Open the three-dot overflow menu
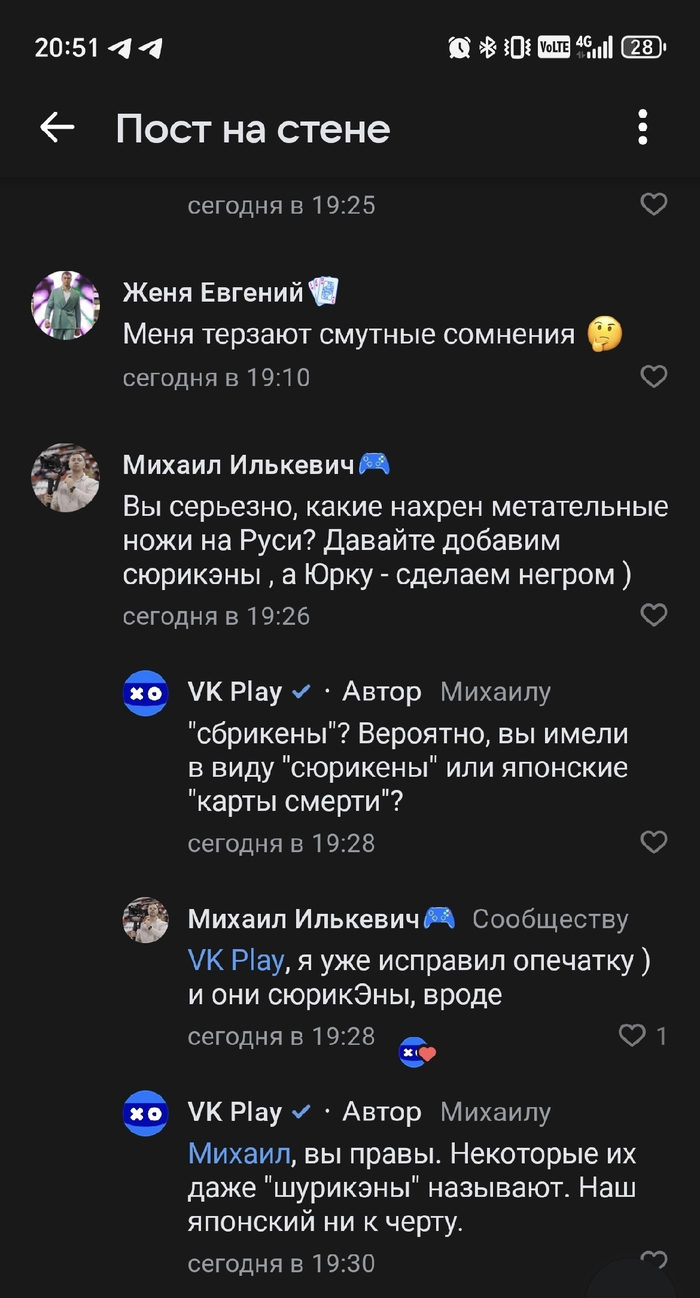 coord(643,128)
